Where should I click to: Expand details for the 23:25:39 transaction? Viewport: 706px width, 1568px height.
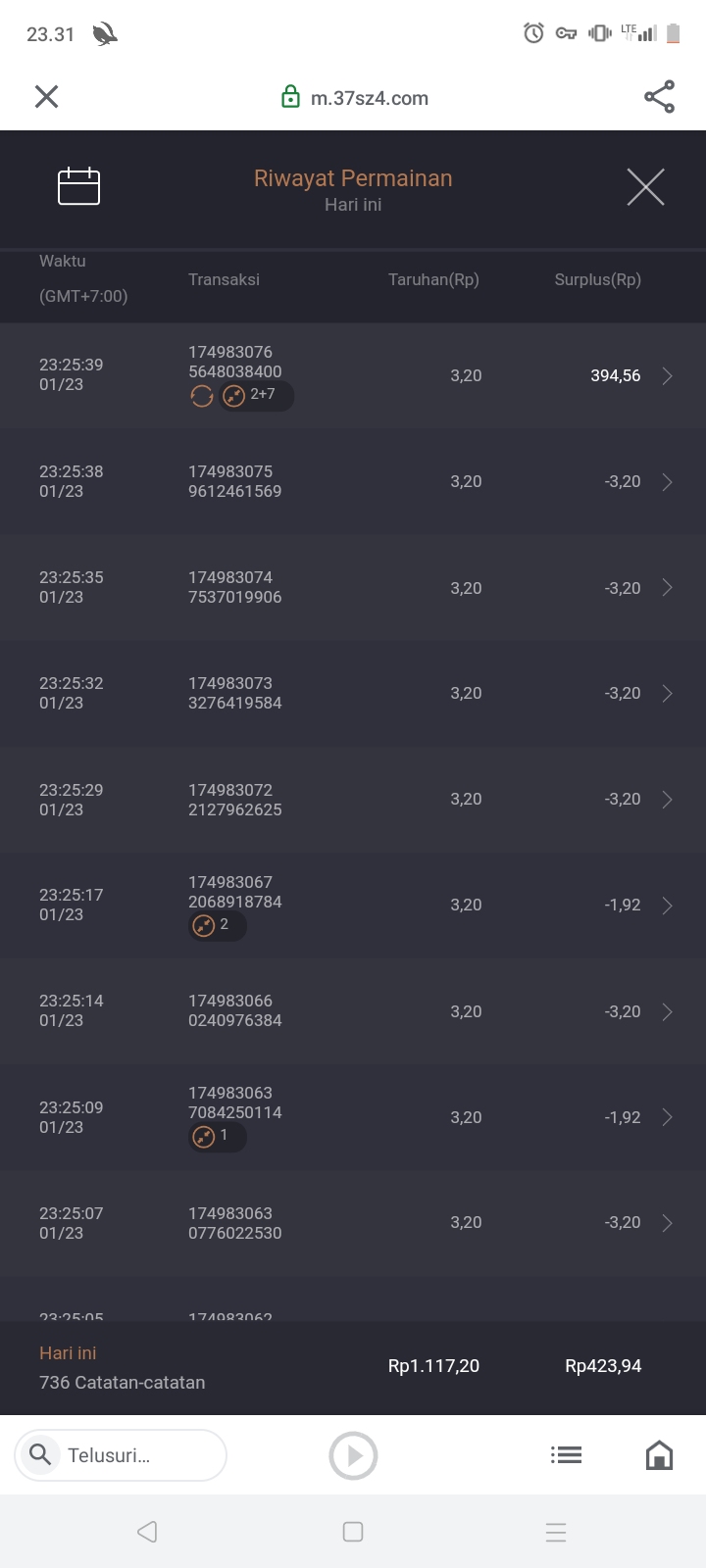[667, 376]
